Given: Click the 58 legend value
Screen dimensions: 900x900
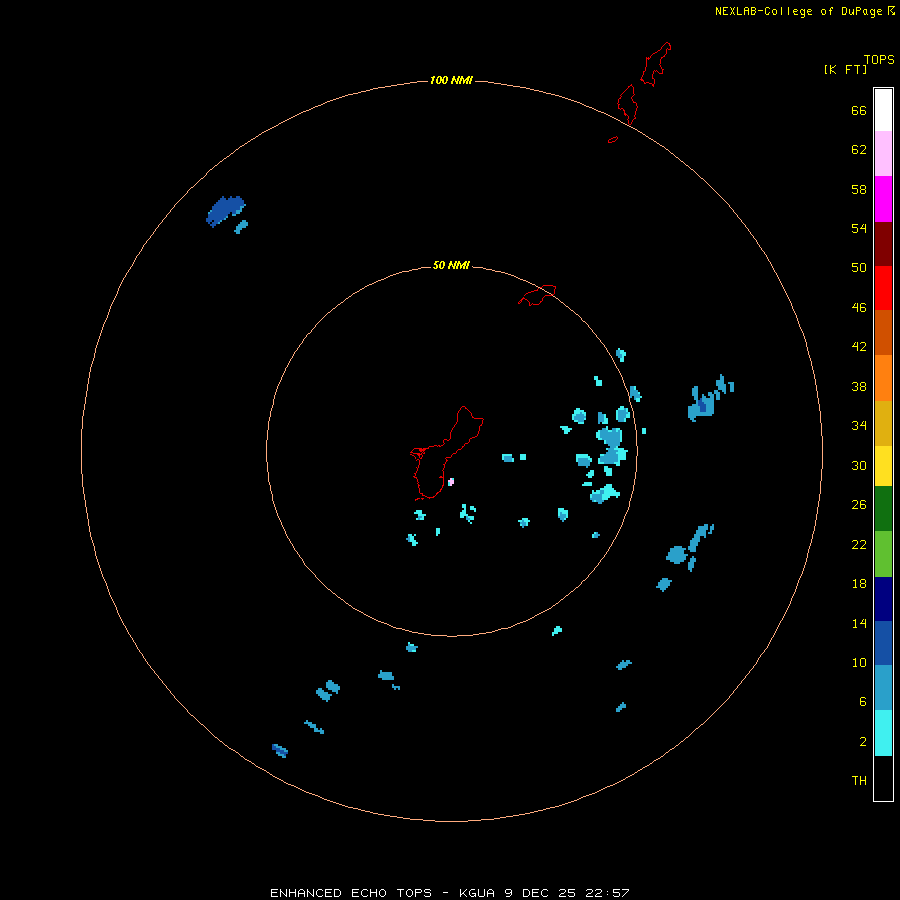Looking at the screenshot, I should (x=859, y=189).
